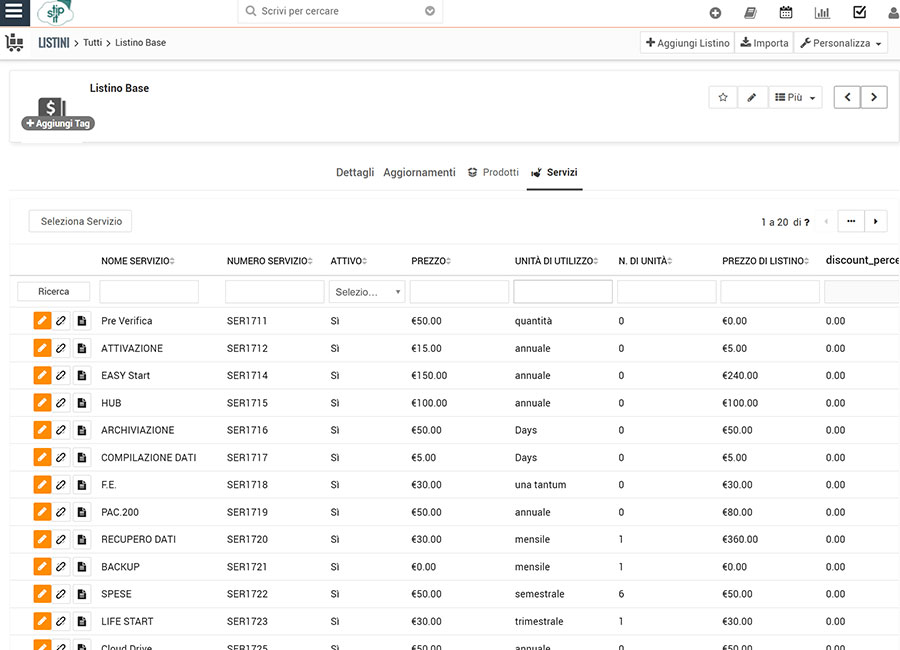
Task: Open the document icon on the BACKUP row
Action: pyautogui.click(x=81, y=566)
